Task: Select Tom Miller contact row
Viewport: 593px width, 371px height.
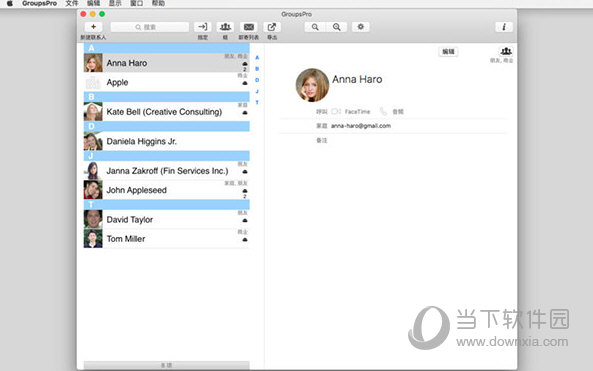Action: pyautogui.click(x=166, y=239)
